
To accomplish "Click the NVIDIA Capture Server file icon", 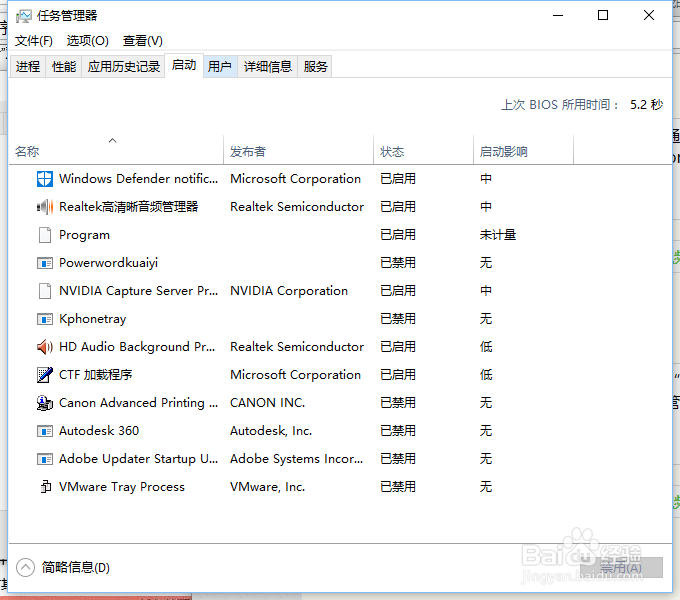I will 45,290.
